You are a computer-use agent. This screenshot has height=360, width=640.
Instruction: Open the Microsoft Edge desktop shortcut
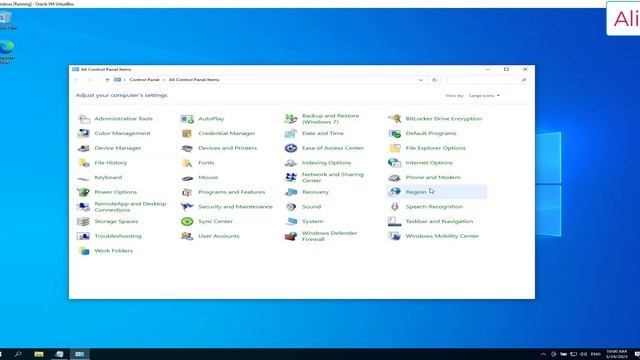pyautogui.click(x=7, y=52)
